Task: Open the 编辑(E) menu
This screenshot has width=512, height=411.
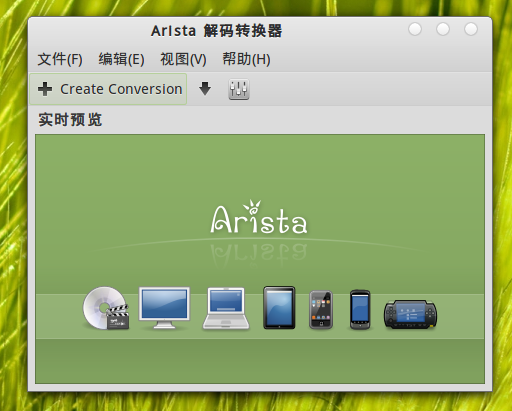Action: click(x=121, y=60)
